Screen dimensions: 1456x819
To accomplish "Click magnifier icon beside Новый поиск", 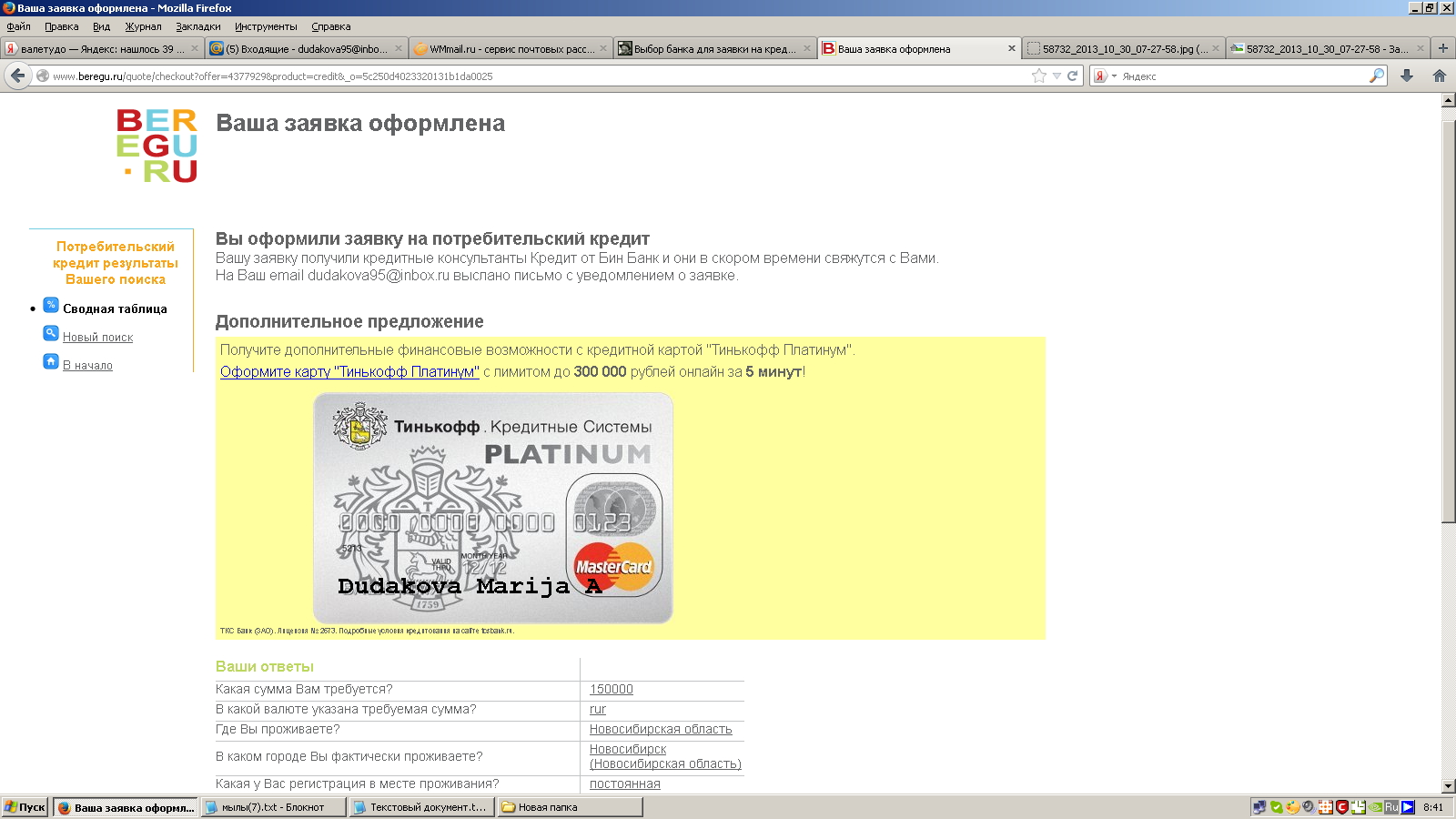I will 51,333.
